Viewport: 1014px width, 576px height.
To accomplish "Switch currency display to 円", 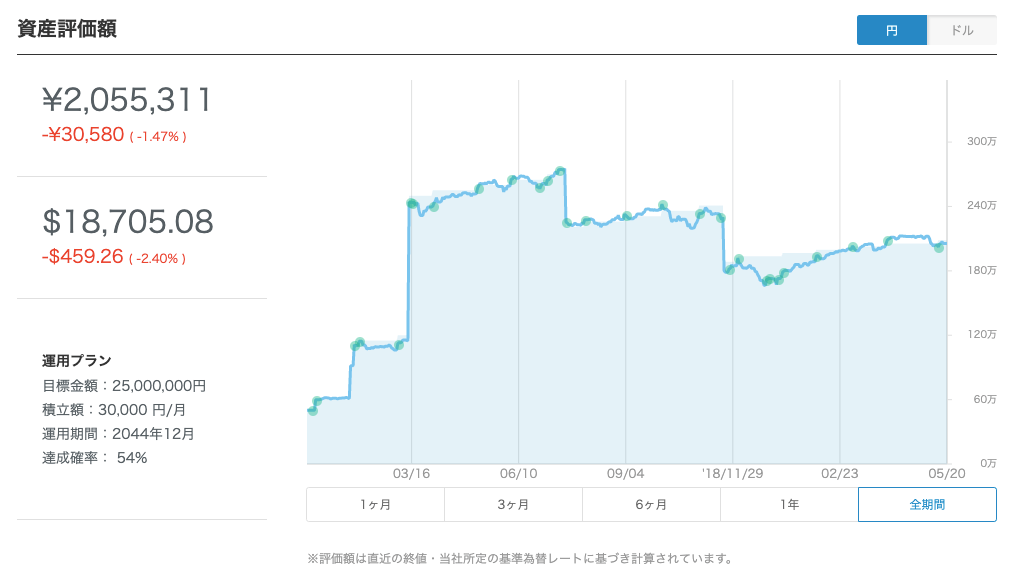I will coord(892,31).
